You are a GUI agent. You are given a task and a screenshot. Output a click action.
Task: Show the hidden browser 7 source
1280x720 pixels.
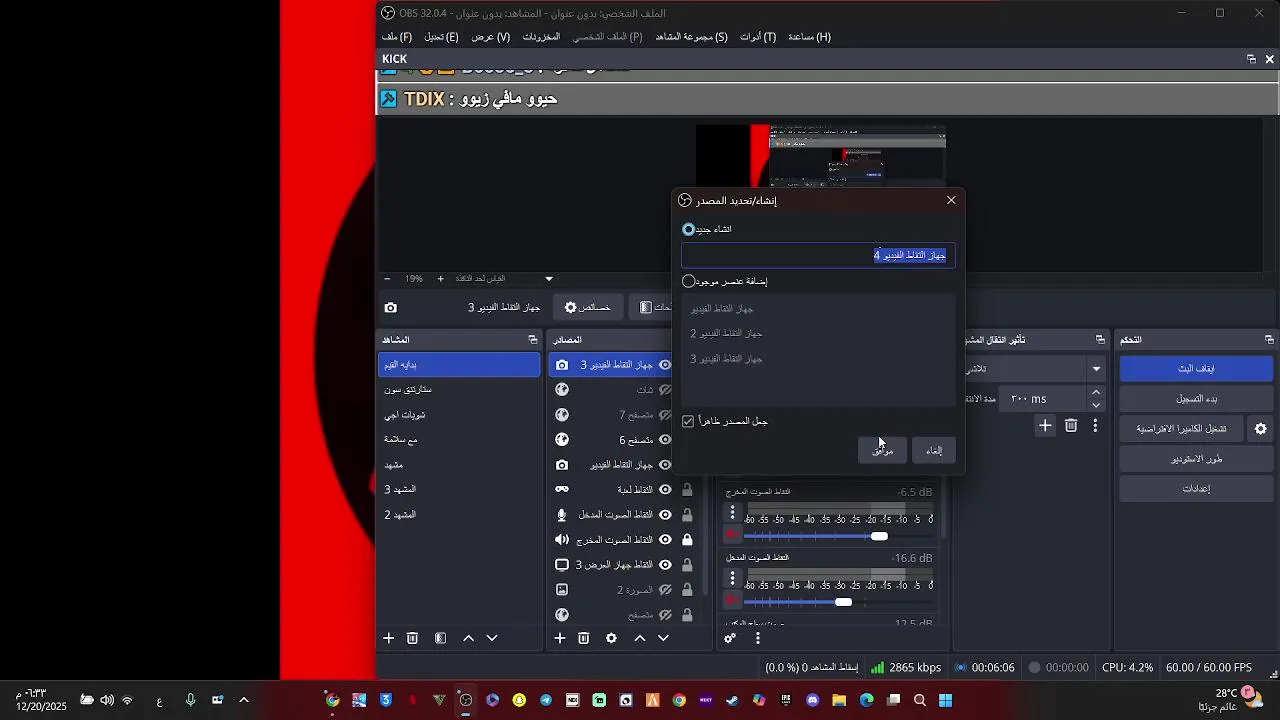coord(665,415)
